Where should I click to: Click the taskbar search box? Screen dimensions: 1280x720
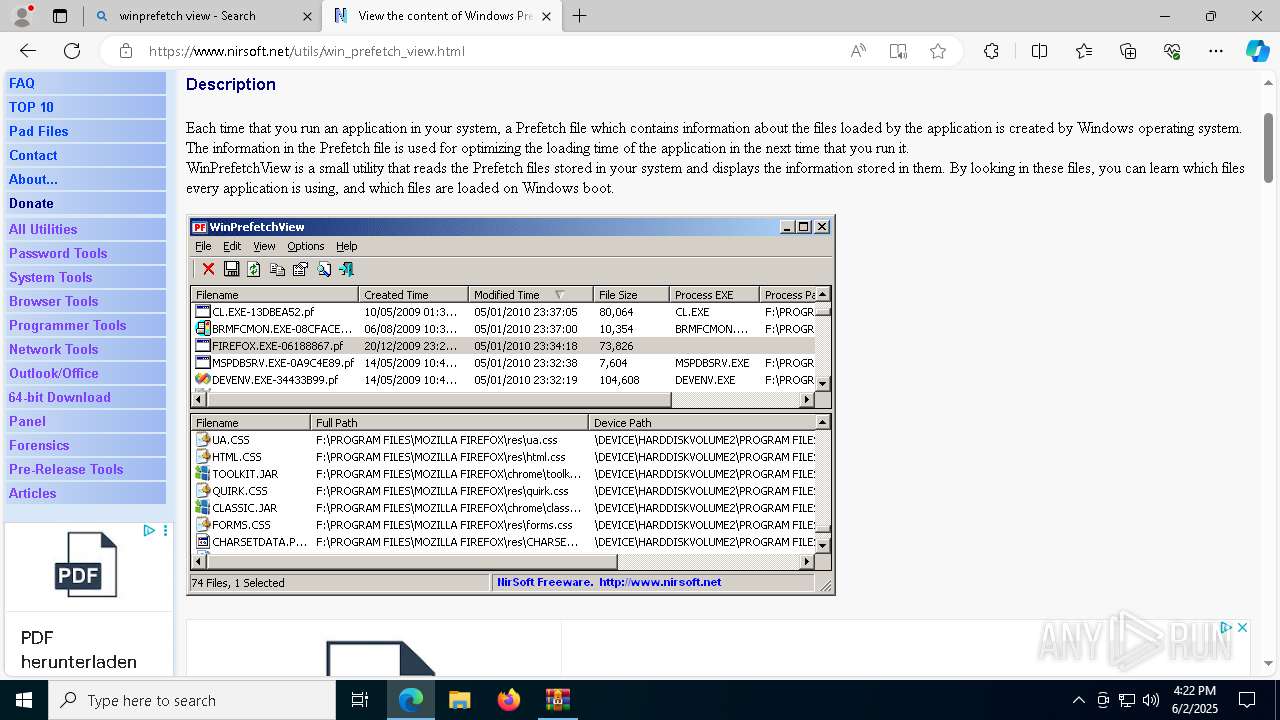[x=192, y=700]
